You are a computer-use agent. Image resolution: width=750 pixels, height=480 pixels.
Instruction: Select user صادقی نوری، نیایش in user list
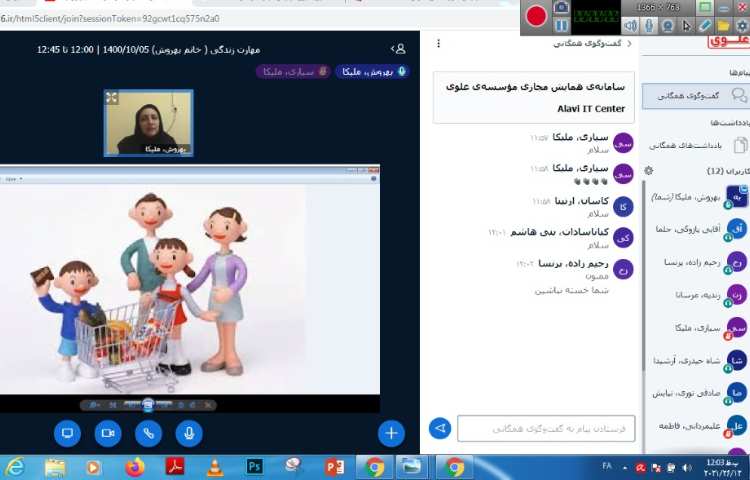(x=698, y=393)
